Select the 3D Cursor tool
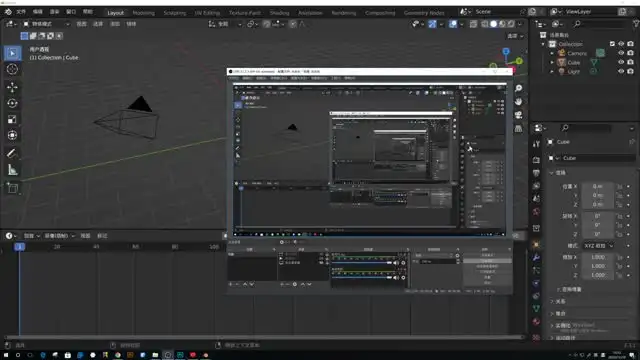This screenshot has width=640, height=360. pos(12,69)
